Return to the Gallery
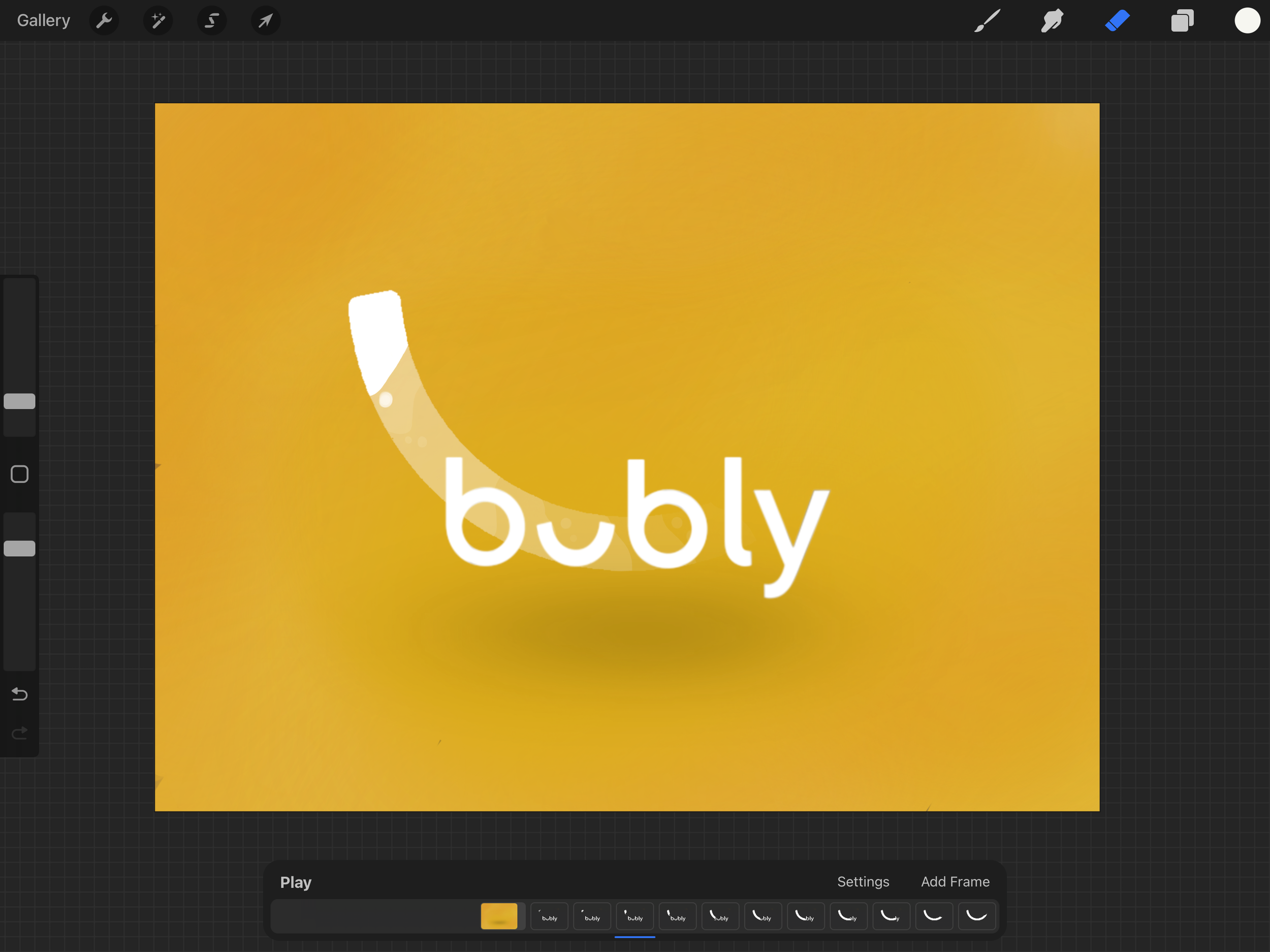Viewport: 1270px width, 952px height. 44,21
